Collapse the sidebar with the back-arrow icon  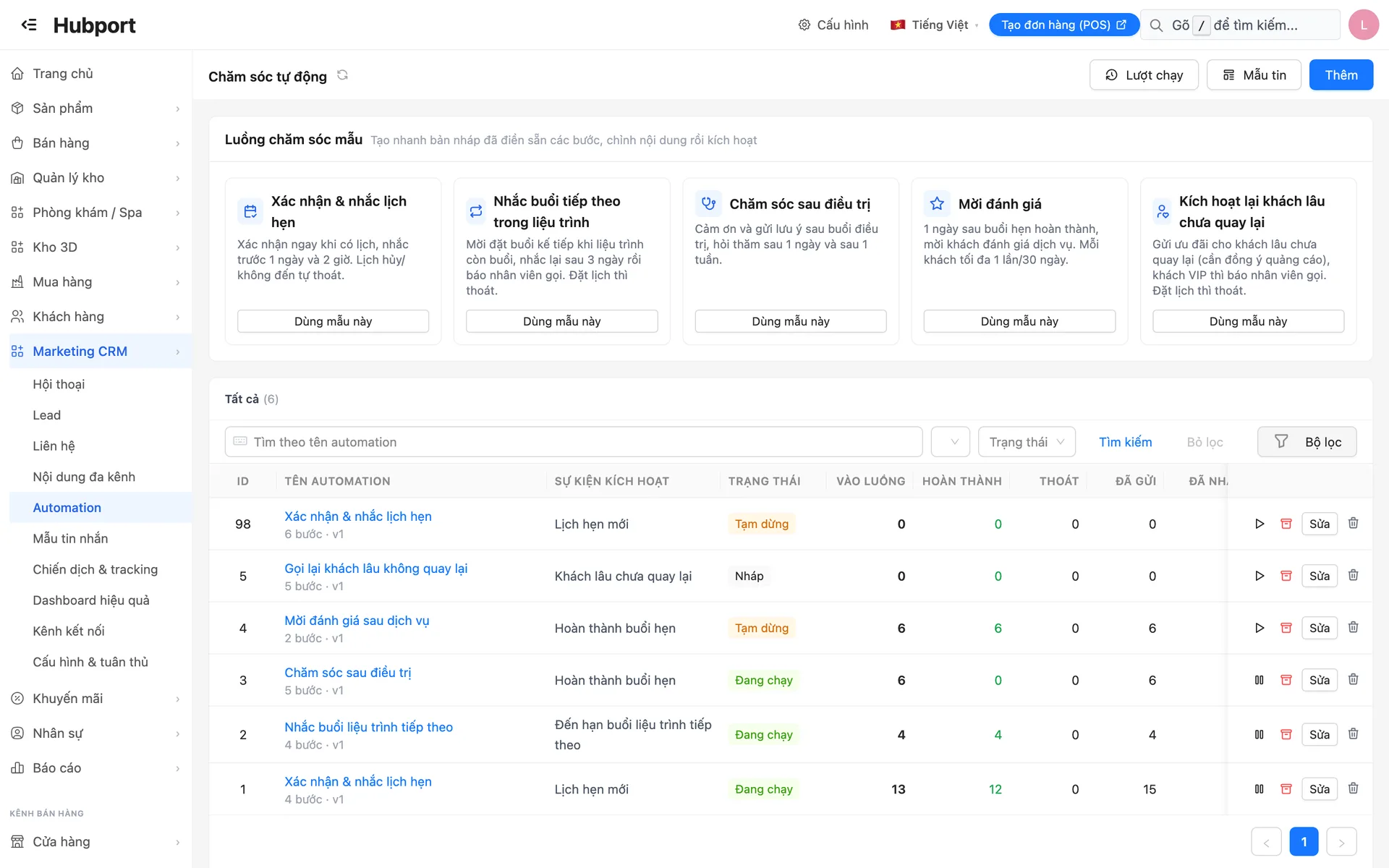pyautogui.click(x=29, y=25)
